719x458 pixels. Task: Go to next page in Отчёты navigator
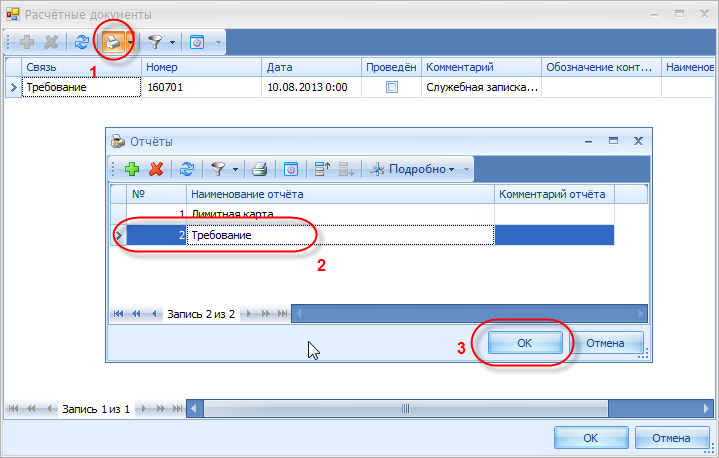(266, 314)
